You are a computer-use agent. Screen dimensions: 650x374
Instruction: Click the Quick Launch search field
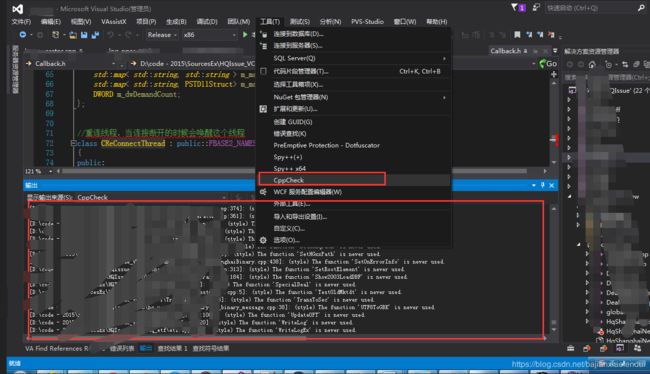click(x=590, y=7)
